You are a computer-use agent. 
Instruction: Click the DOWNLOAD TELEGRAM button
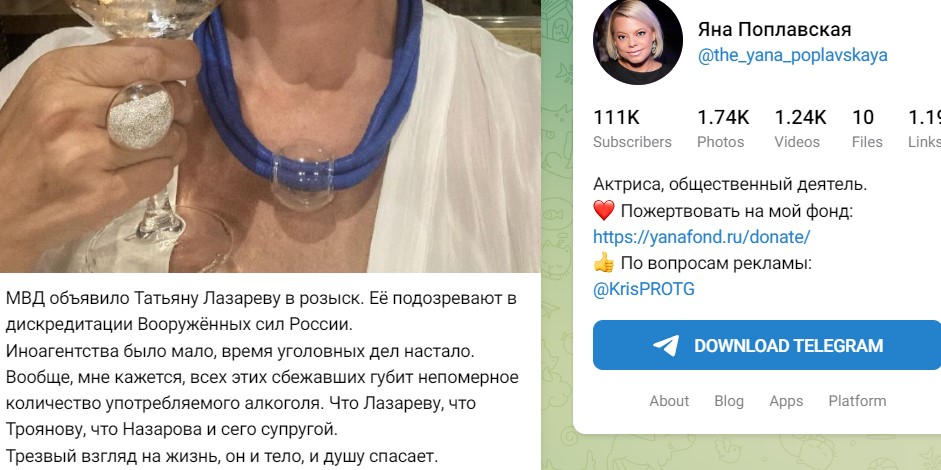point(767,345)
